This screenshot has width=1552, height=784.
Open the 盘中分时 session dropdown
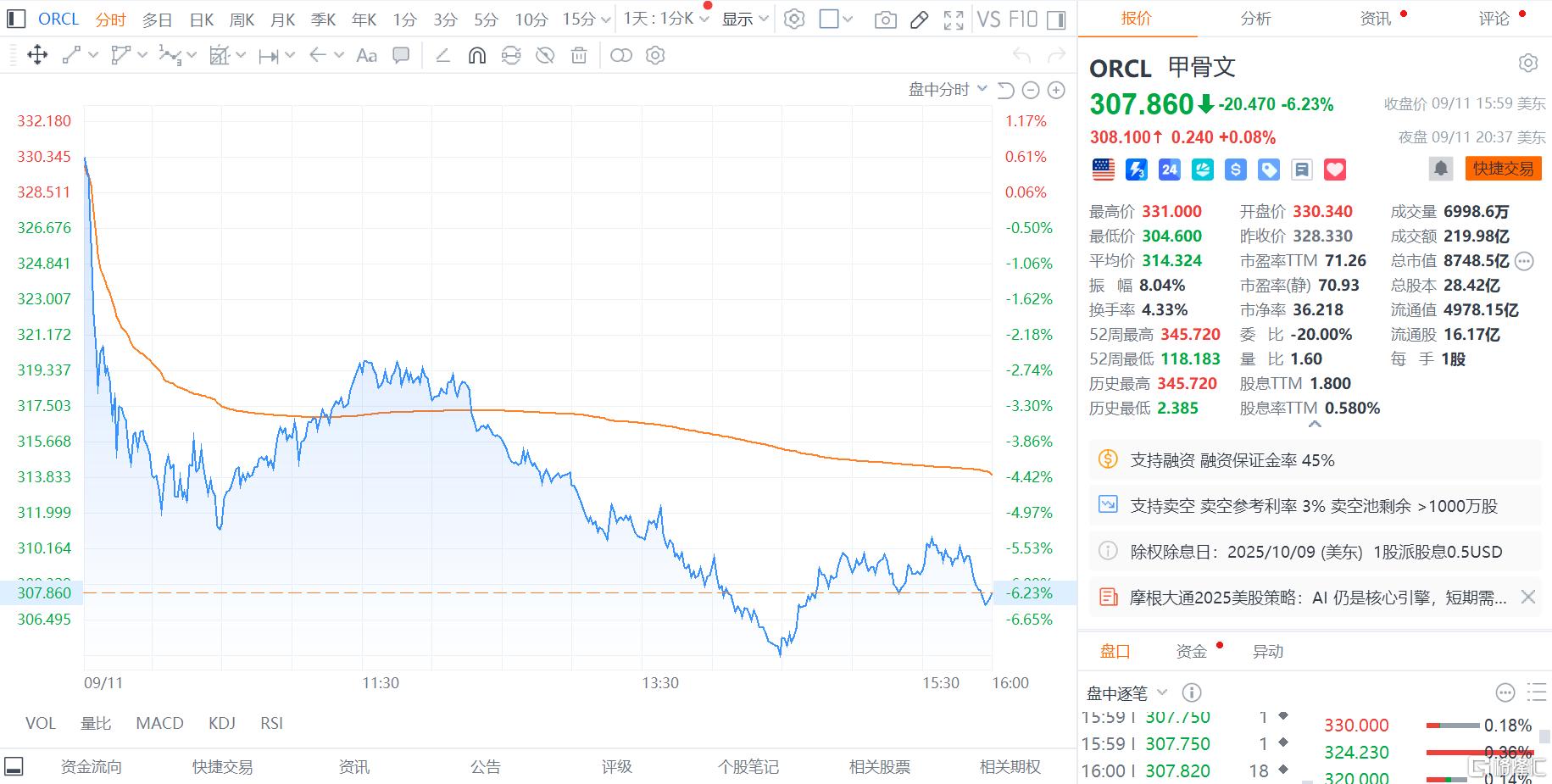point(948,89)
